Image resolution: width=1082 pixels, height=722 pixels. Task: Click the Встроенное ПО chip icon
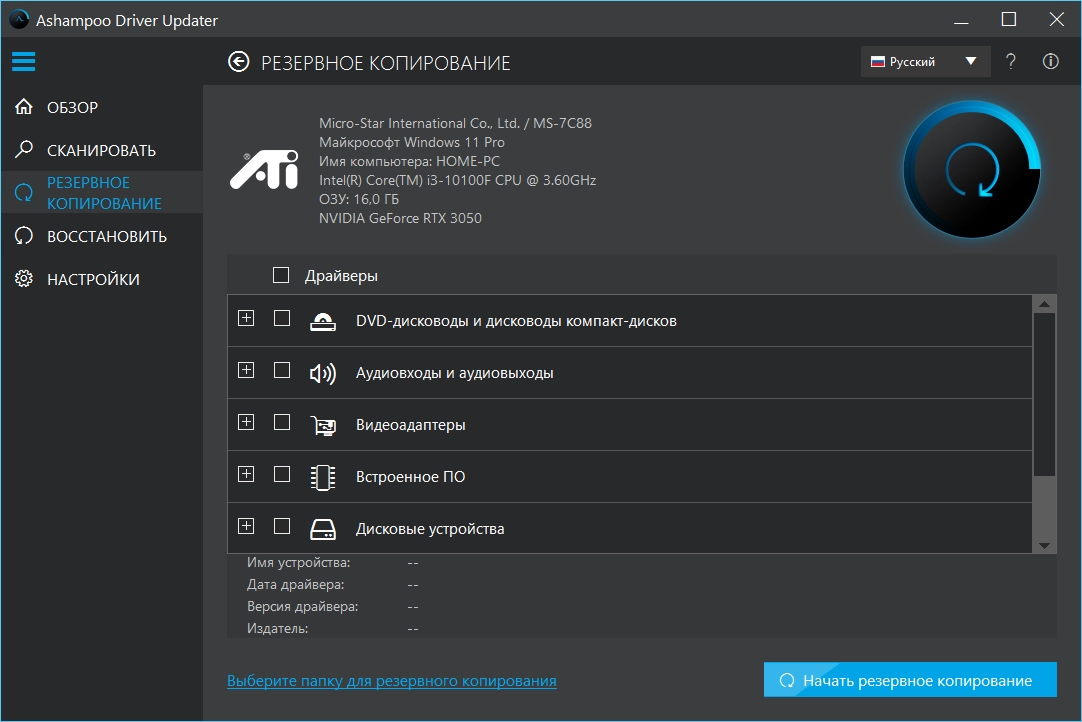click(x=322, y=477)
